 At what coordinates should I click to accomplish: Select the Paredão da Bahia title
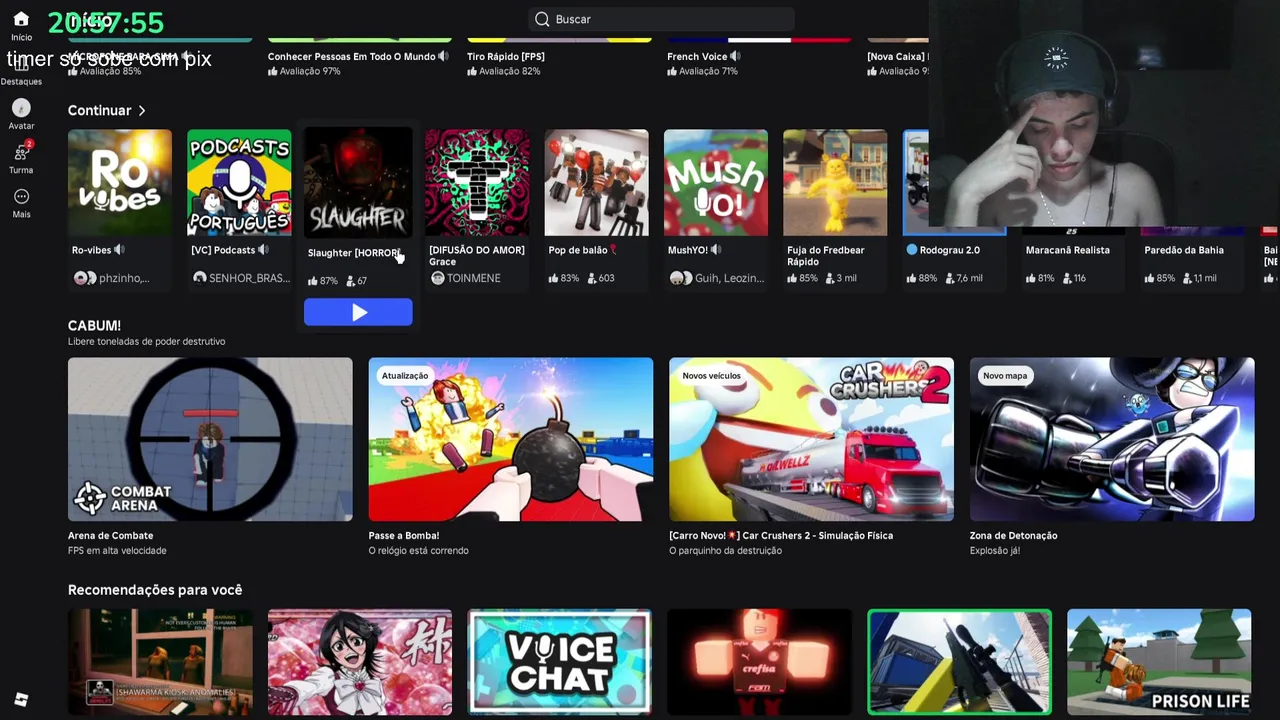[1184, 250]
